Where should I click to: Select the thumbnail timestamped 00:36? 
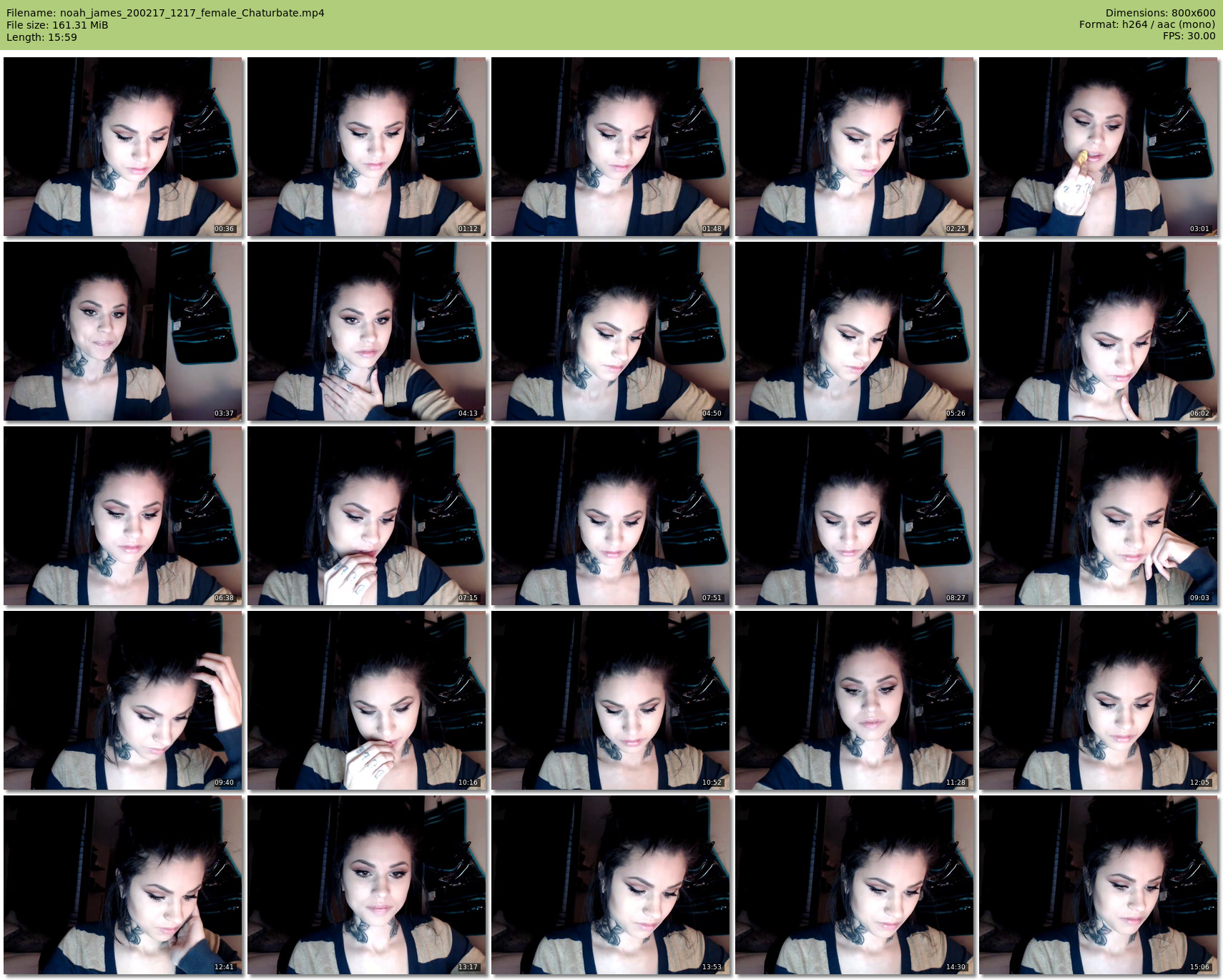click(123, 147)
